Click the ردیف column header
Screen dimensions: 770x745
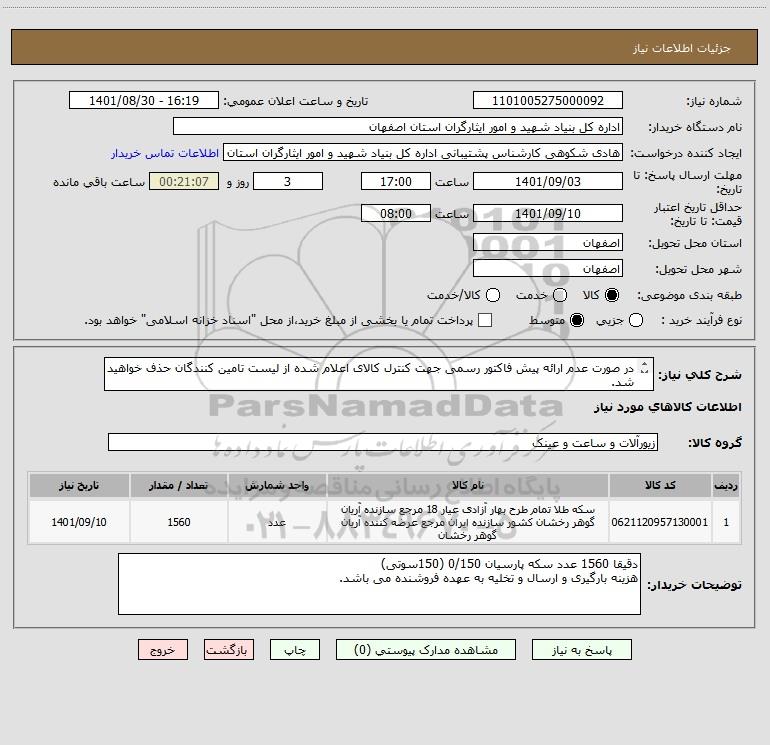click(726, 485)
